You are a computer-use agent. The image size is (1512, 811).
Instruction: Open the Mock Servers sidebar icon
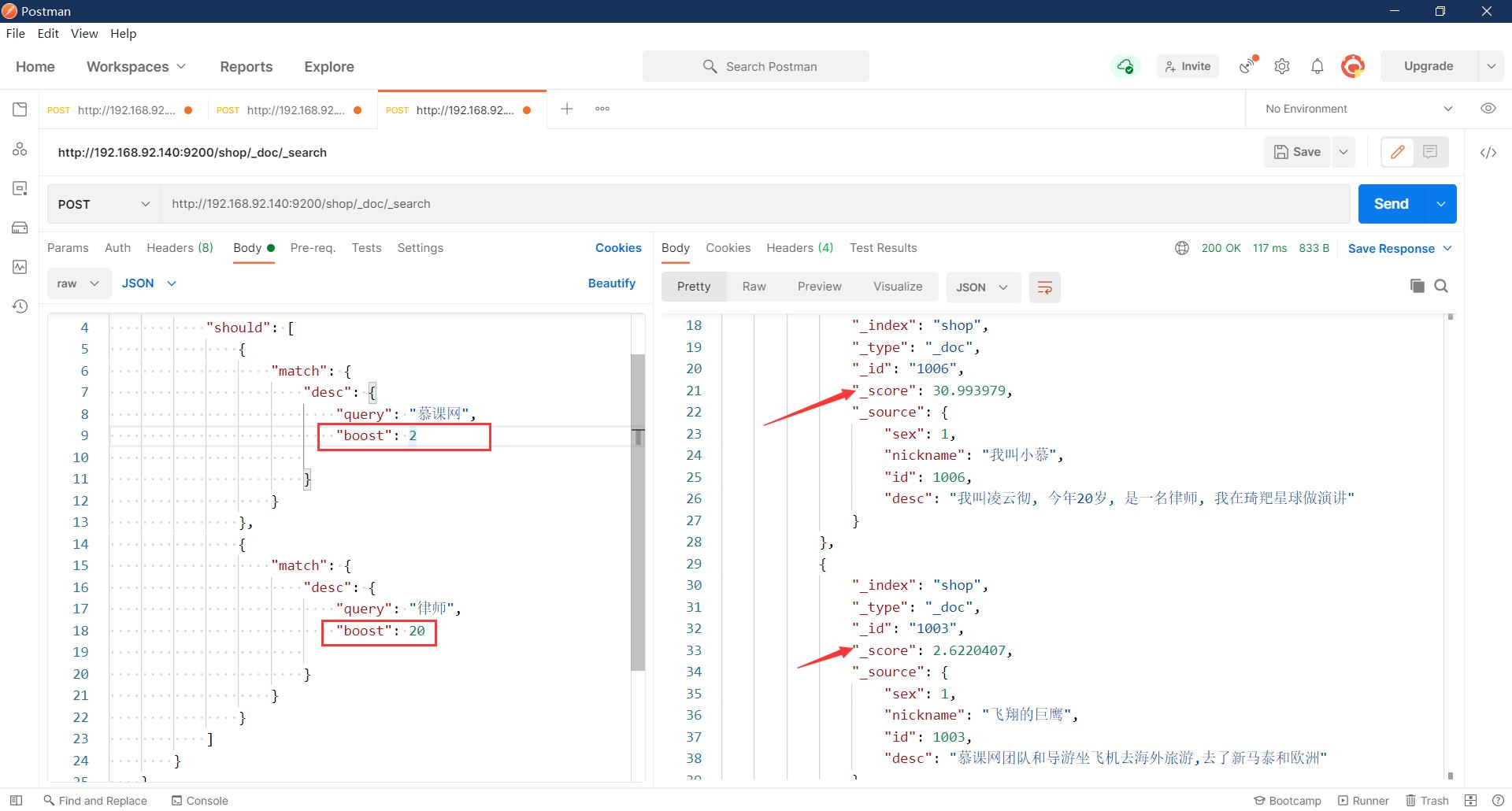coord(20,228)
